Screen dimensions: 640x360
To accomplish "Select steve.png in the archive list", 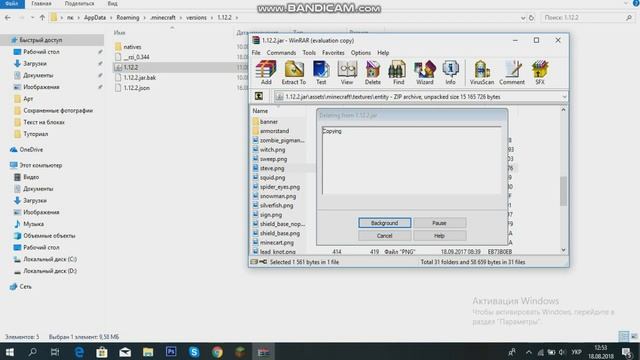I will 272,168.
